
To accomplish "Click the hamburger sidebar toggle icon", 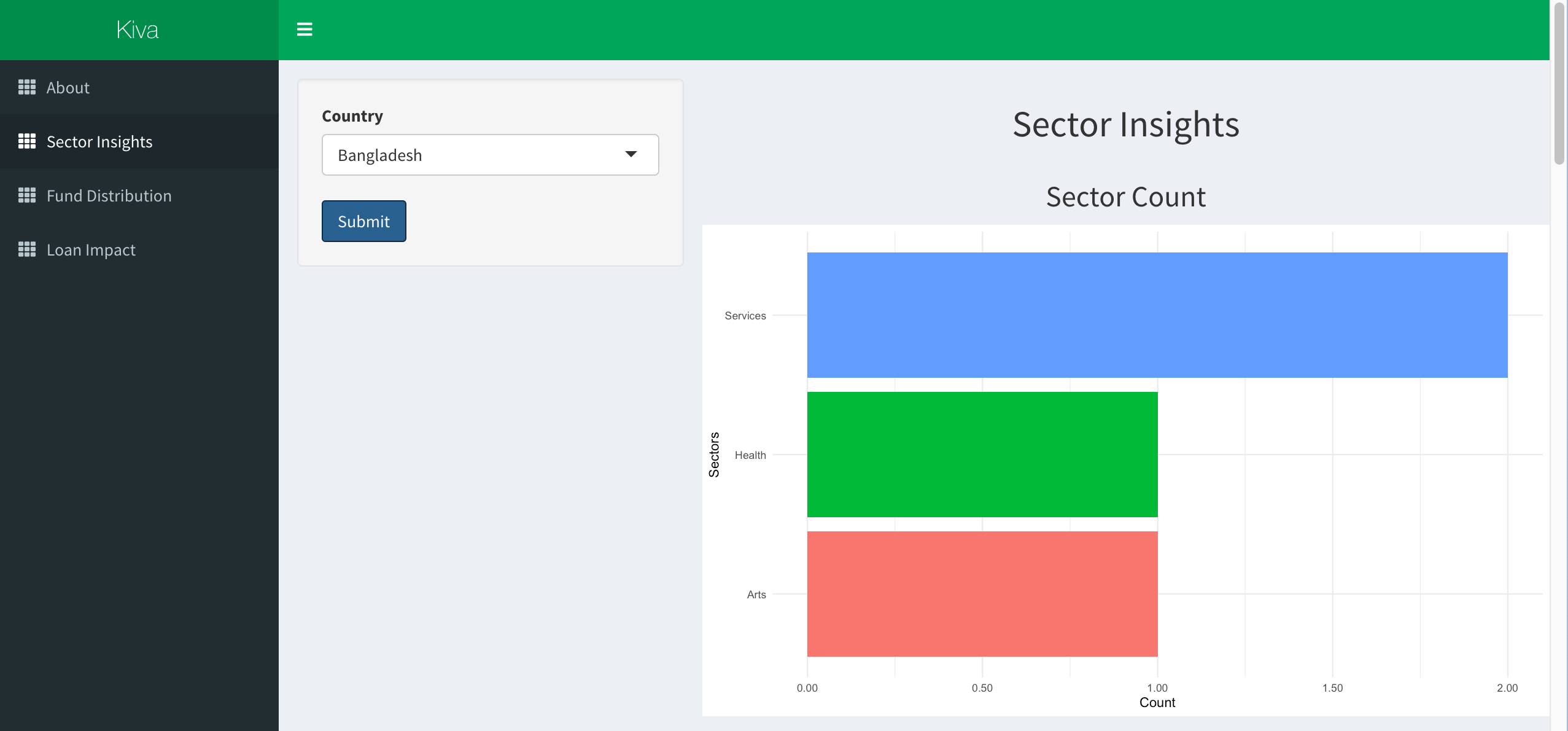I will [x=305, y=29].
